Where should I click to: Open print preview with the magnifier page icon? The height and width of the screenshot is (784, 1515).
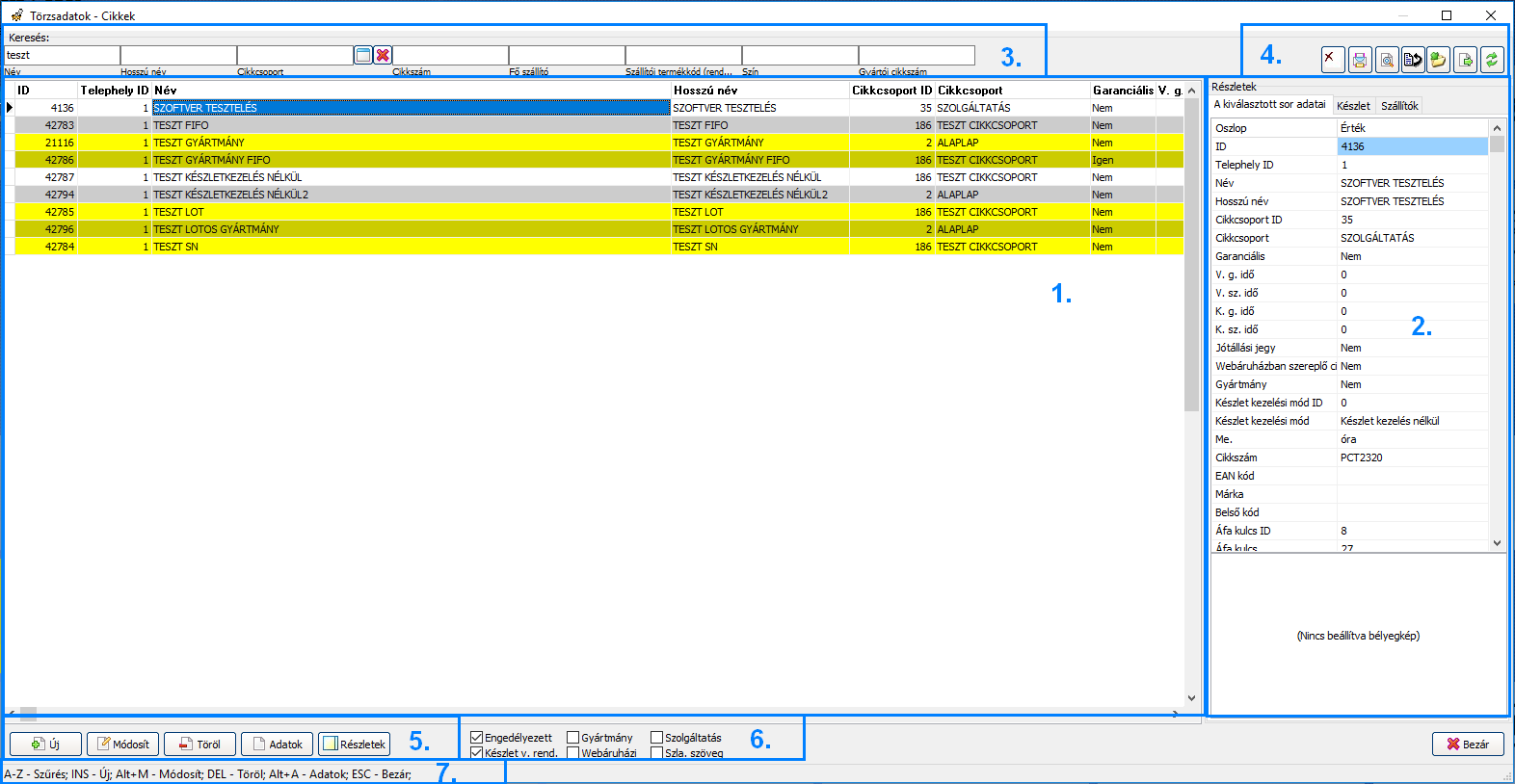[1386, 60]
